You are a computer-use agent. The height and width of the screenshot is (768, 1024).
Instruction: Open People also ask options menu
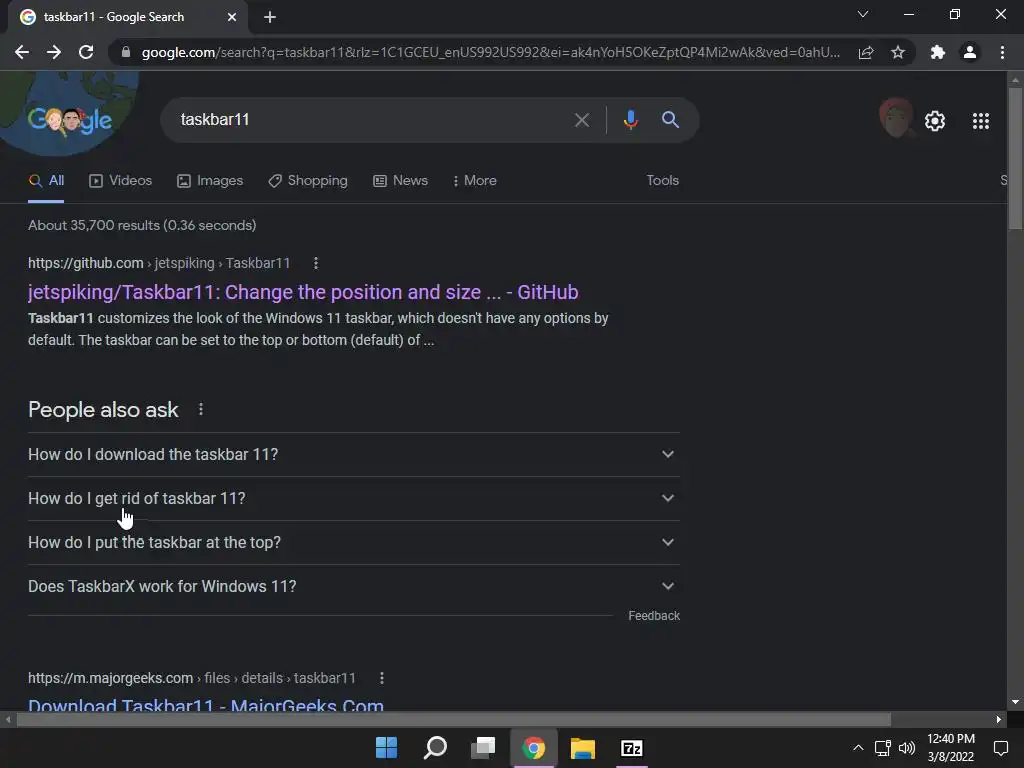(x=201, y=409)
